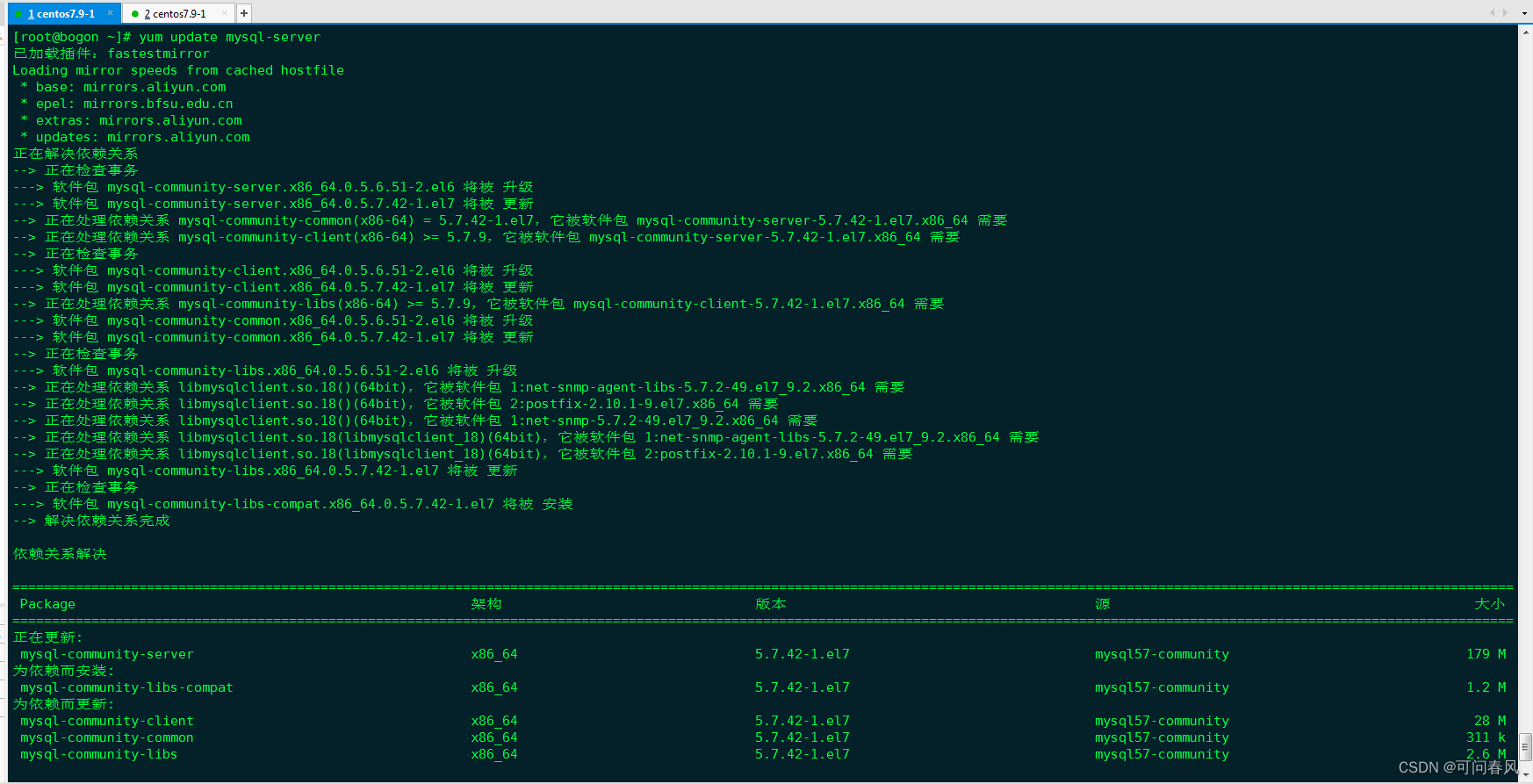Image resolution: width=1533 pixels, height=784 pixels.
Task: Click 'mysql-community-server' in the package table
Action: coord(107,654)
